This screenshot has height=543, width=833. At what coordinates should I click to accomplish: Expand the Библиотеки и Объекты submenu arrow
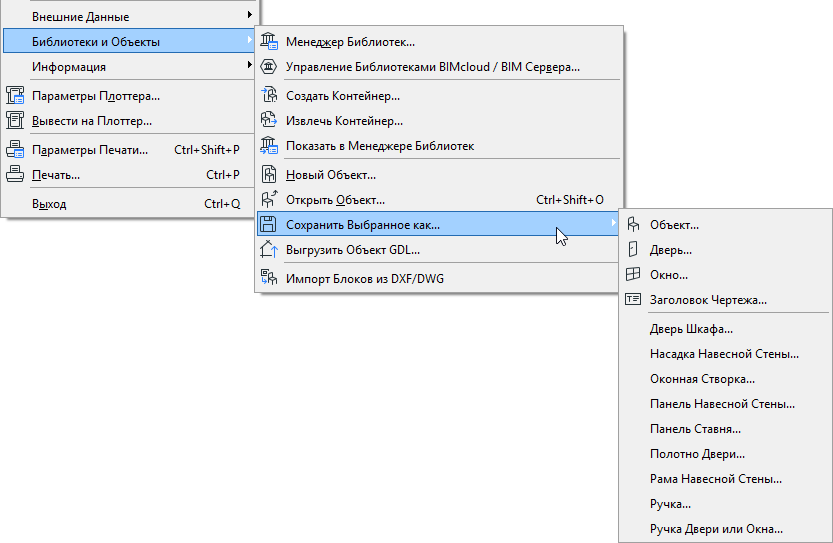249,40
